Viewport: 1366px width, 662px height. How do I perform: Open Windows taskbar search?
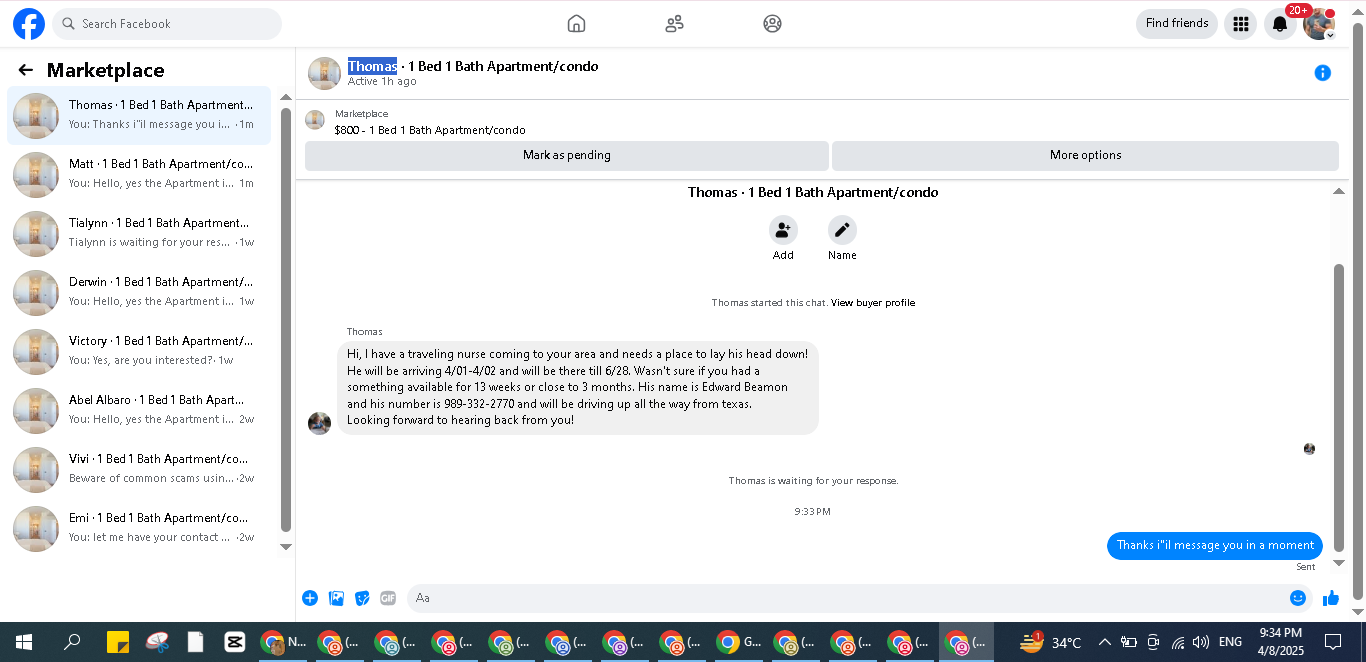tap(72, 642)
